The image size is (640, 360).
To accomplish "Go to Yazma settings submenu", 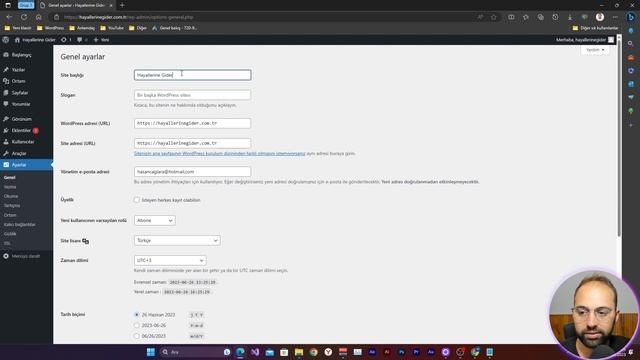I will click(x=10, y=187).
